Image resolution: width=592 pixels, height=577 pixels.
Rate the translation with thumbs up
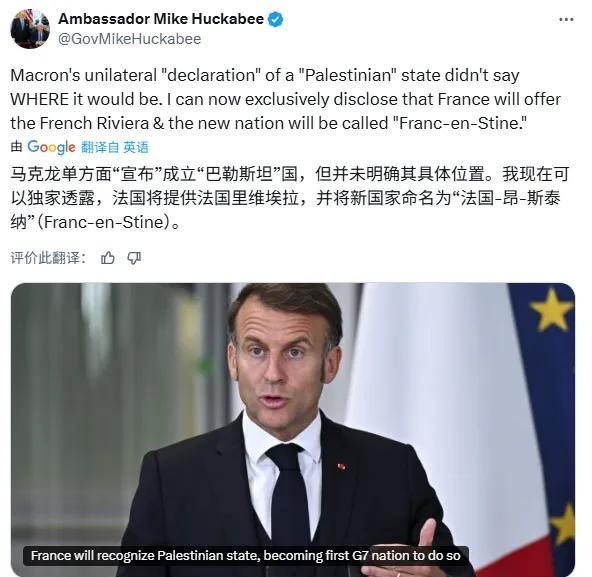coord(108,258)
